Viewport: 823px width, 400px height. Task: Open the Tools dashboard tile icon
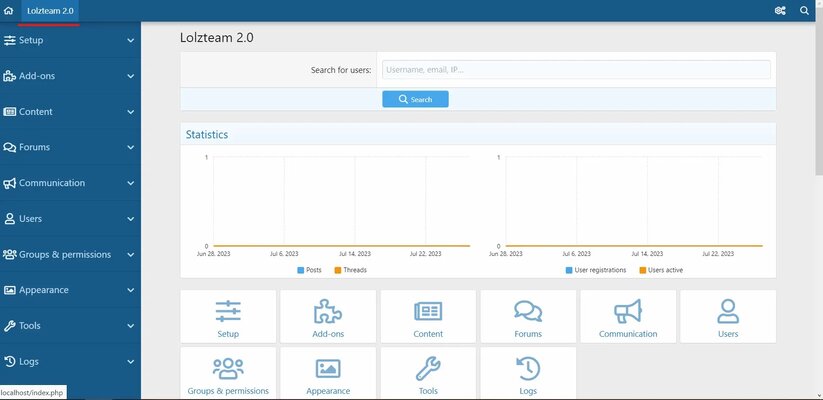click(x=428, y=369)
